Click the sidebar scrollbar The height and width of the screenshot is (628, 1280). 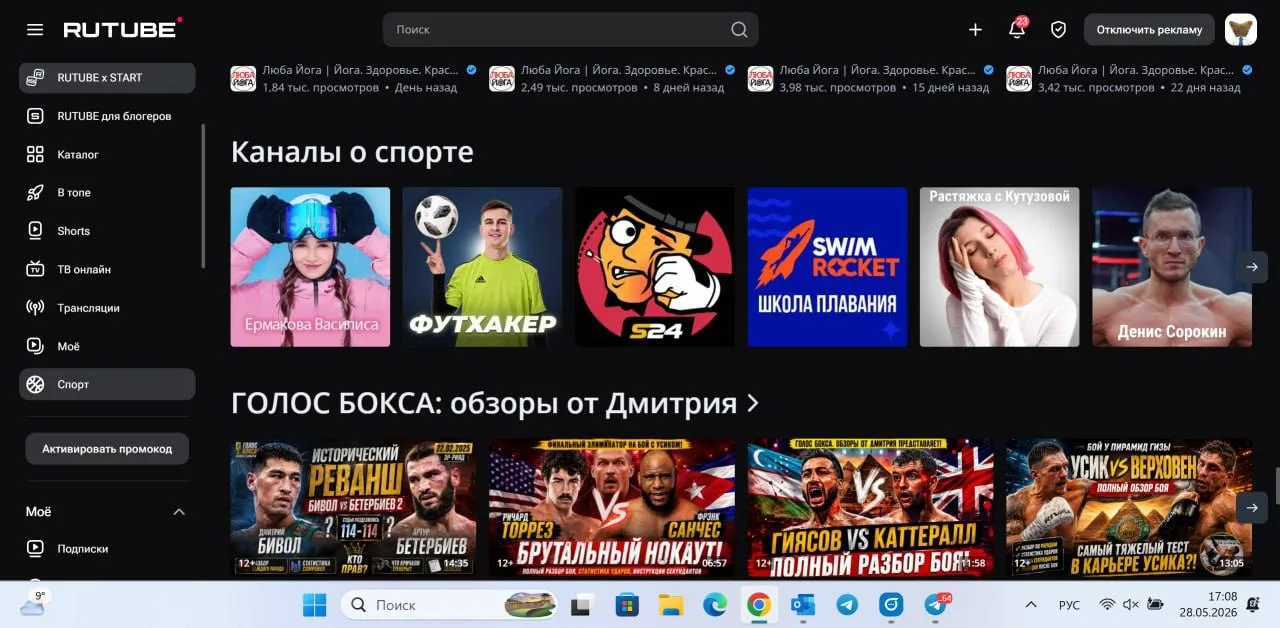pos(203,195)
